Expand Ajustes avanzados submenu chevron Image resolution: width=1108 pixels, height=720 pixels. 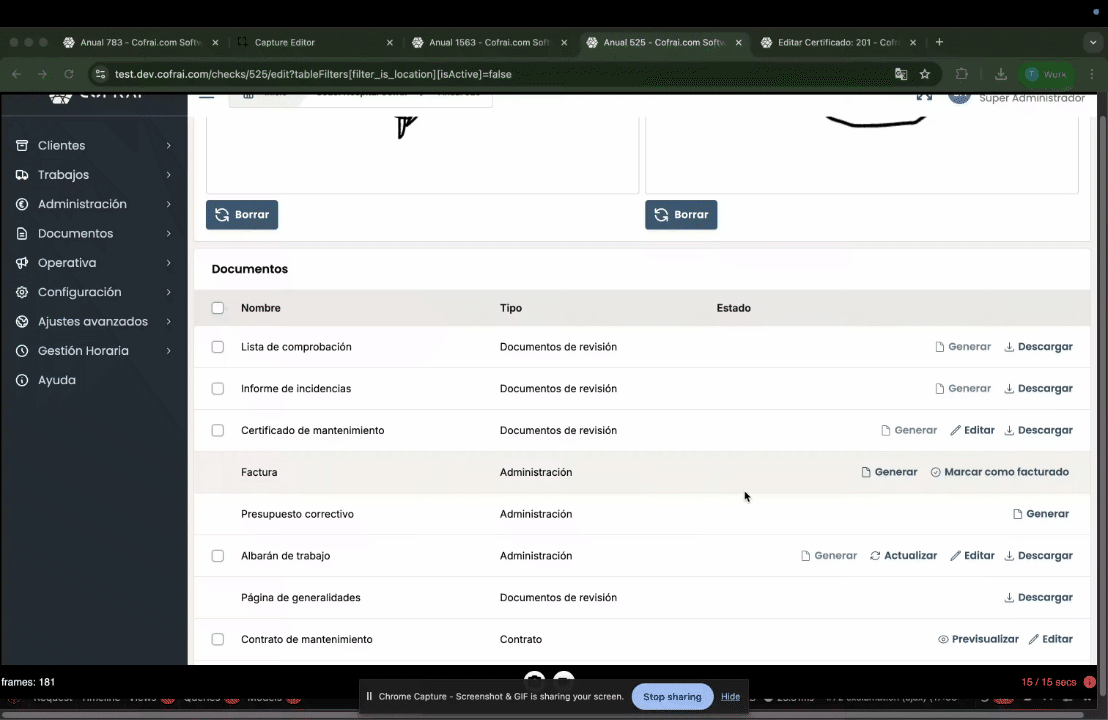coord(168,322)
